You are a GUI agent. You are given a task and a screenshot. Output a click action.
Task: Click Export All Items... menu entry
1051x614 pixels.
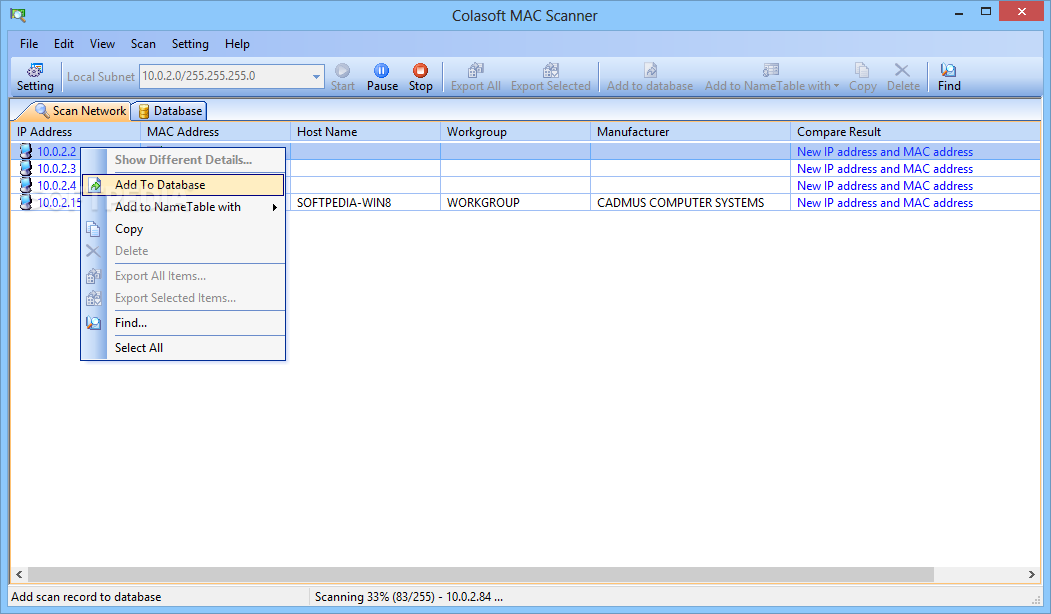[x=183, y=276]
